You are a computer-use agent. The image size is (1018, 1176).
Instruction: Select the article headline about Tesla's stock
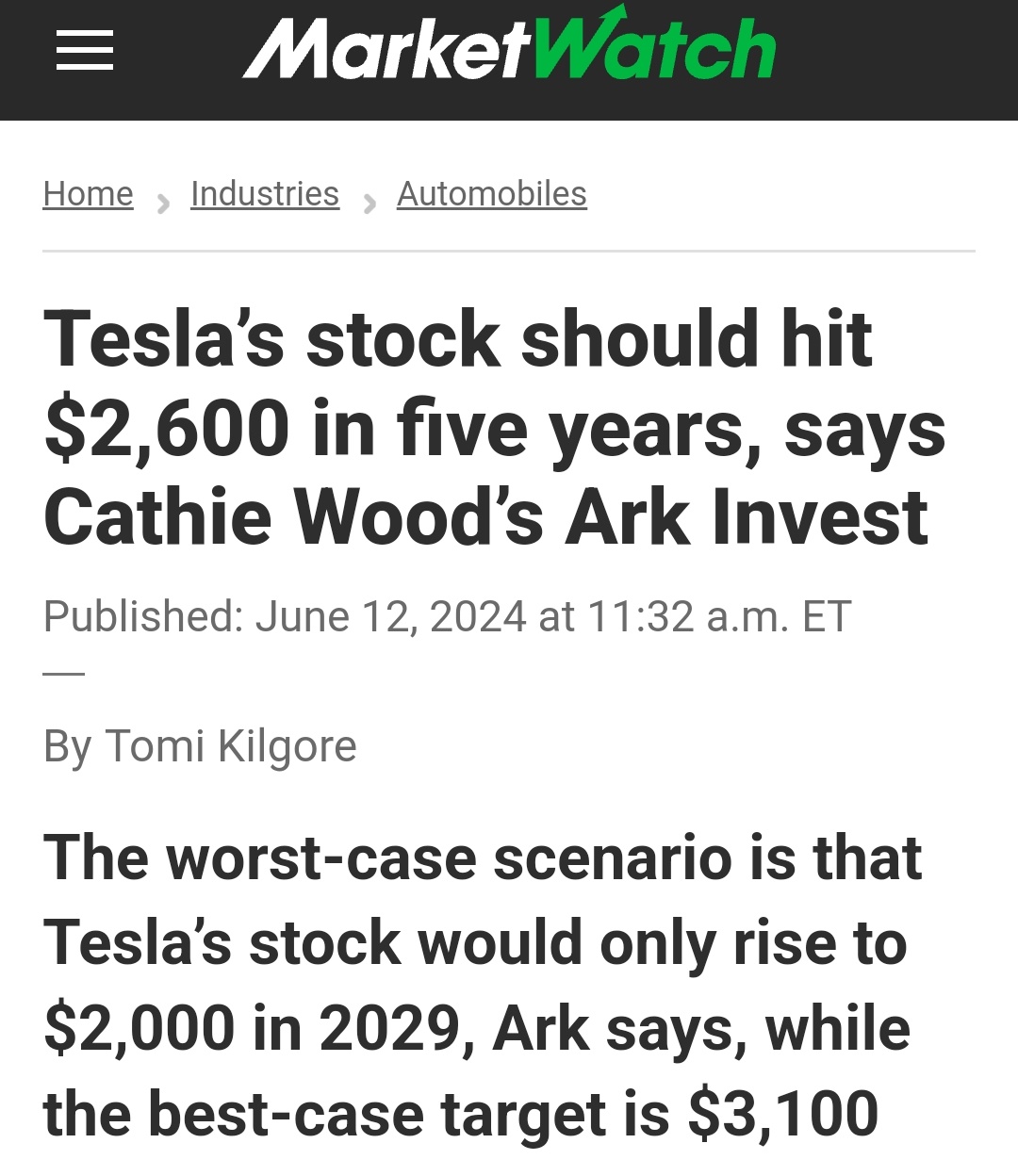[x=490, y=426]
